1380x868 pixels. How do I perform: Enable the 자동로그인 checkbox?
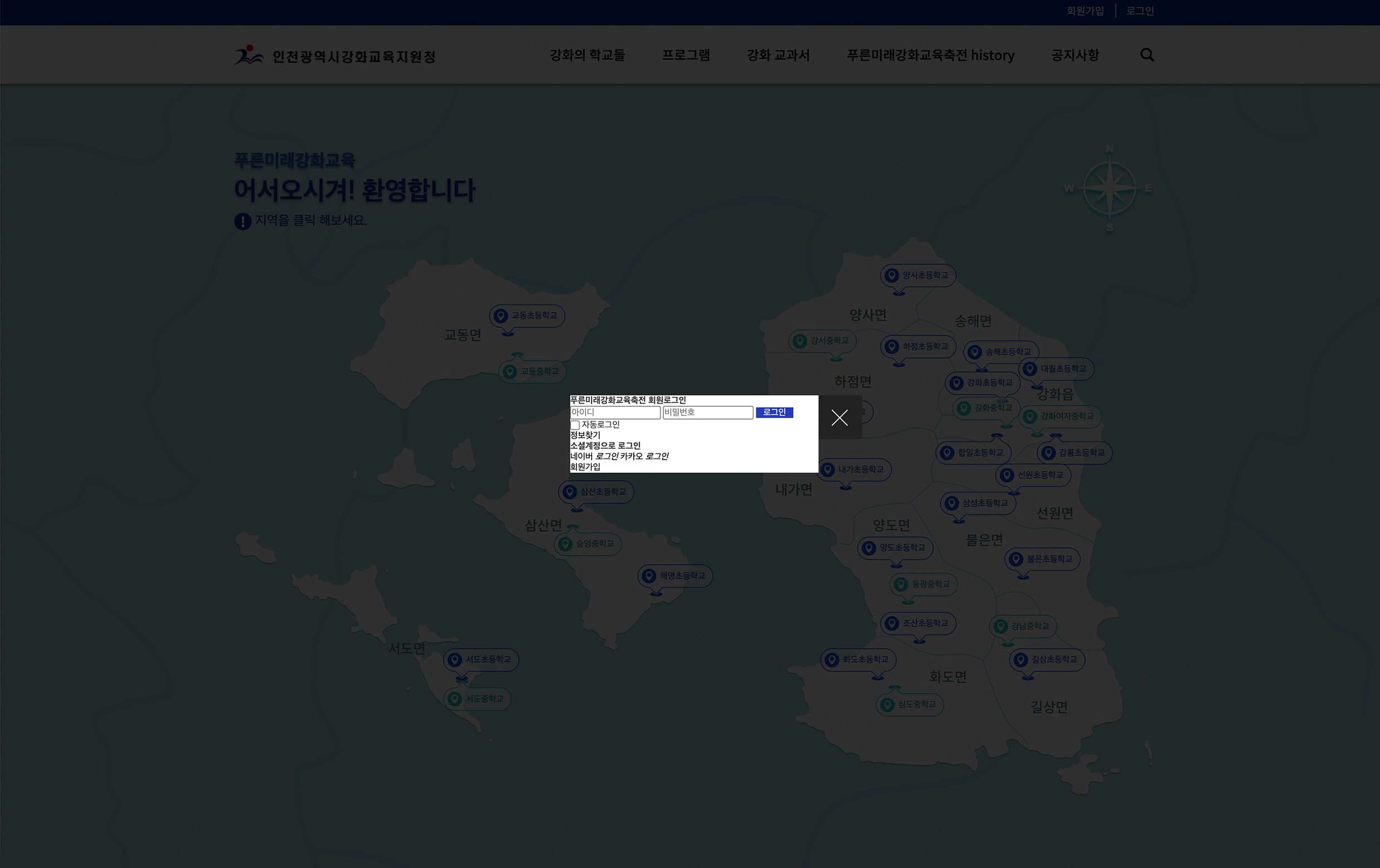575,425
